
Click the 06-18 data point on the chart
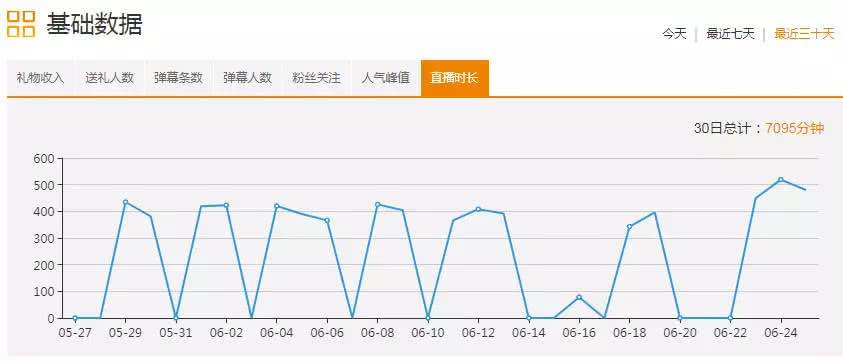point(630,226)
